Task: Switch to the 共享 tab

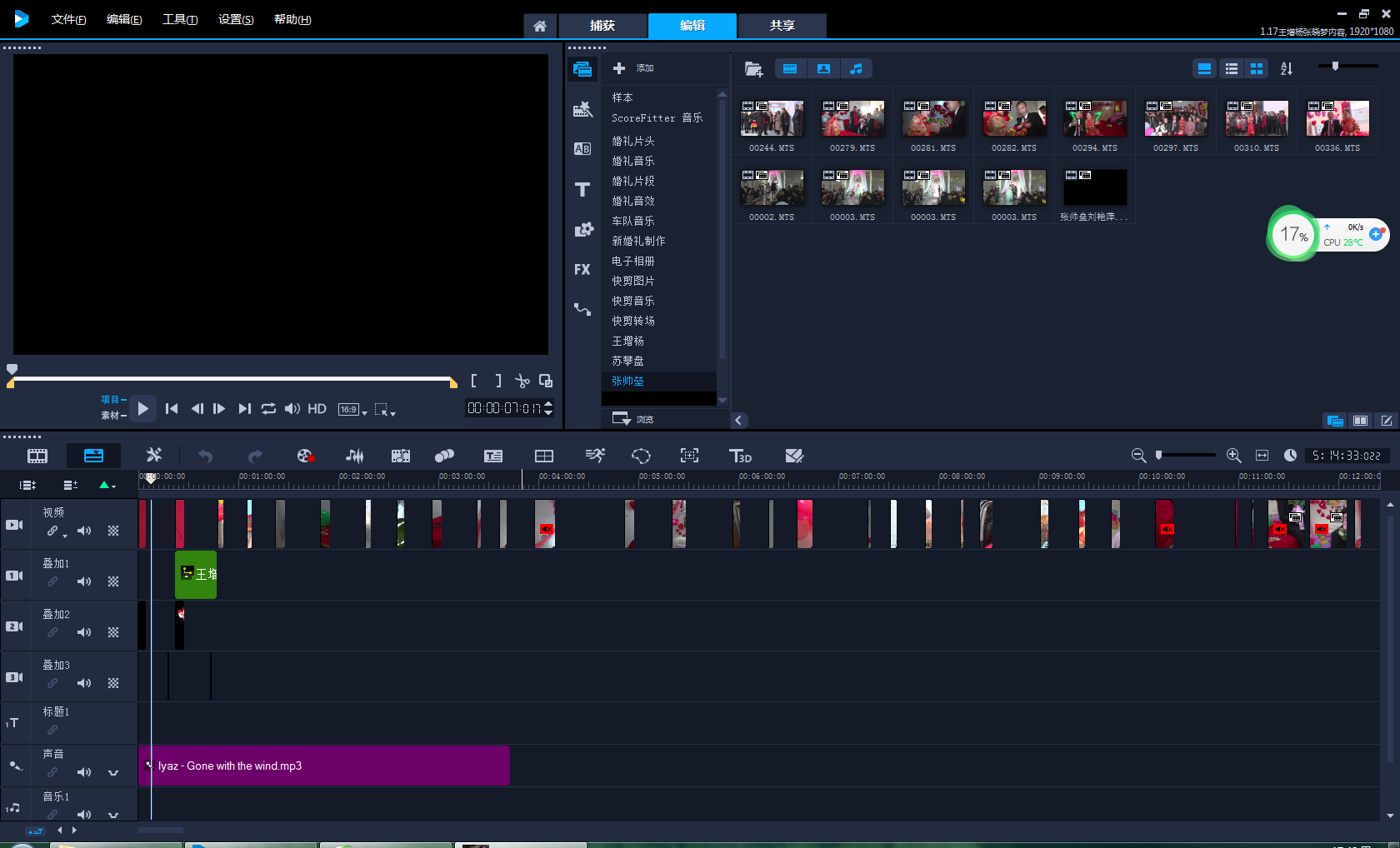Action: tap(782, 26)
